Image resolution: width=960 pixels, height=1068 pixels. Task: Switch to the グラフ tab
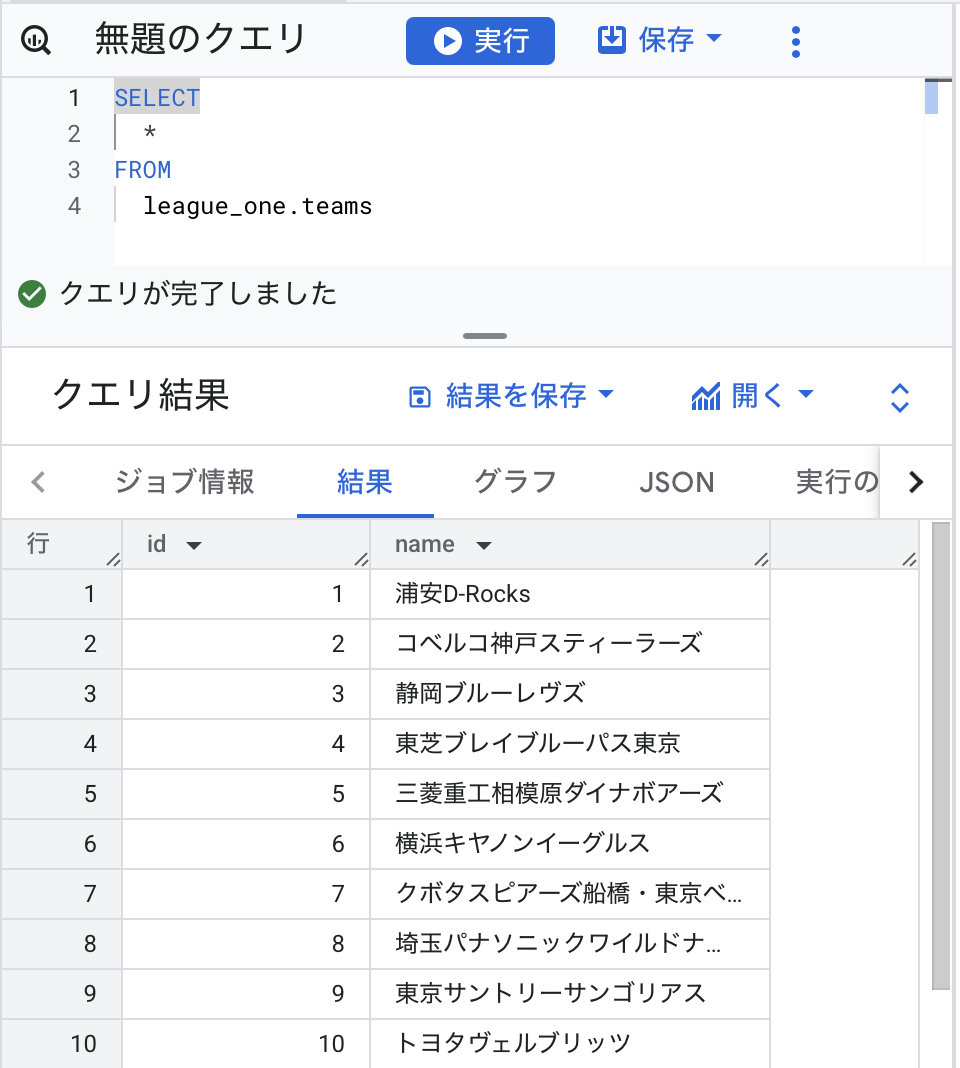coord(515,482)
